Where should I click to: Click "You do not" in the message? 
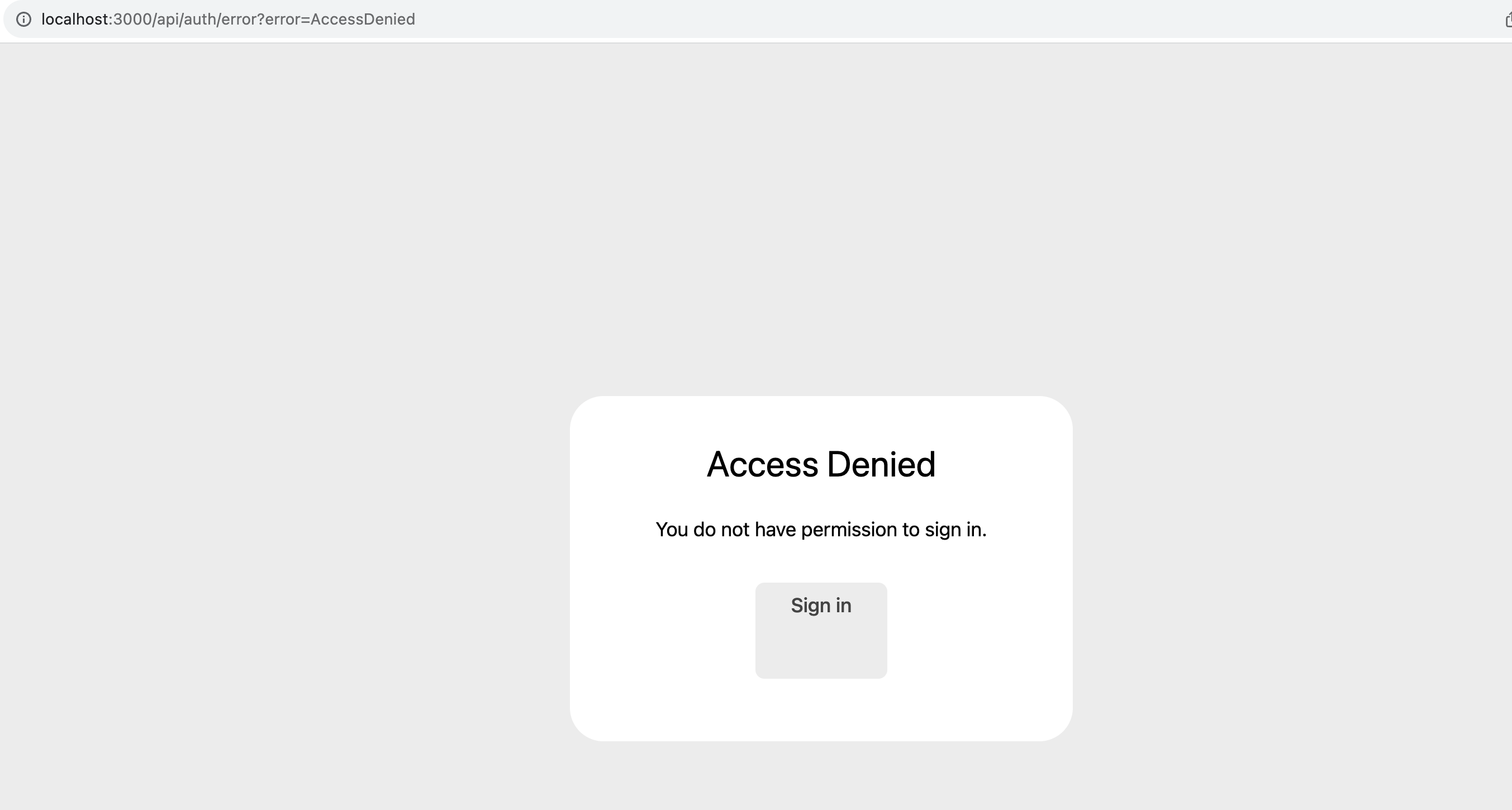pyautogui.click(x=702, y=530)
